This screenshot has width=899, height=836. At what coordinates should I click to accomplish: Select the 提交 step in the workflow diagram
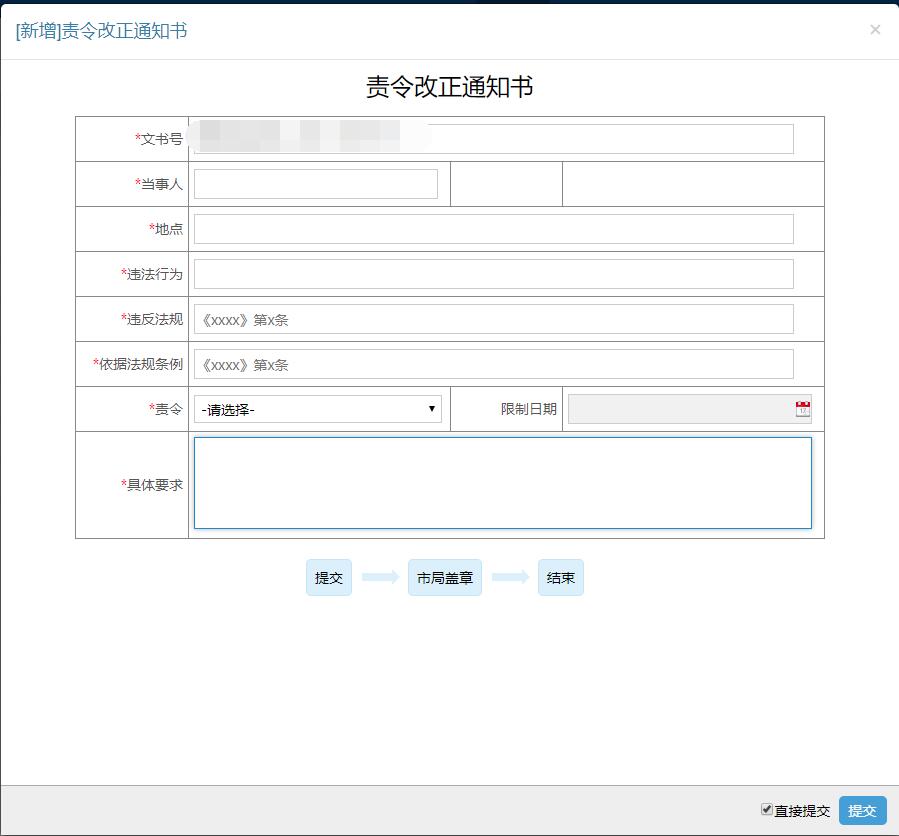(x=329, y=578)
